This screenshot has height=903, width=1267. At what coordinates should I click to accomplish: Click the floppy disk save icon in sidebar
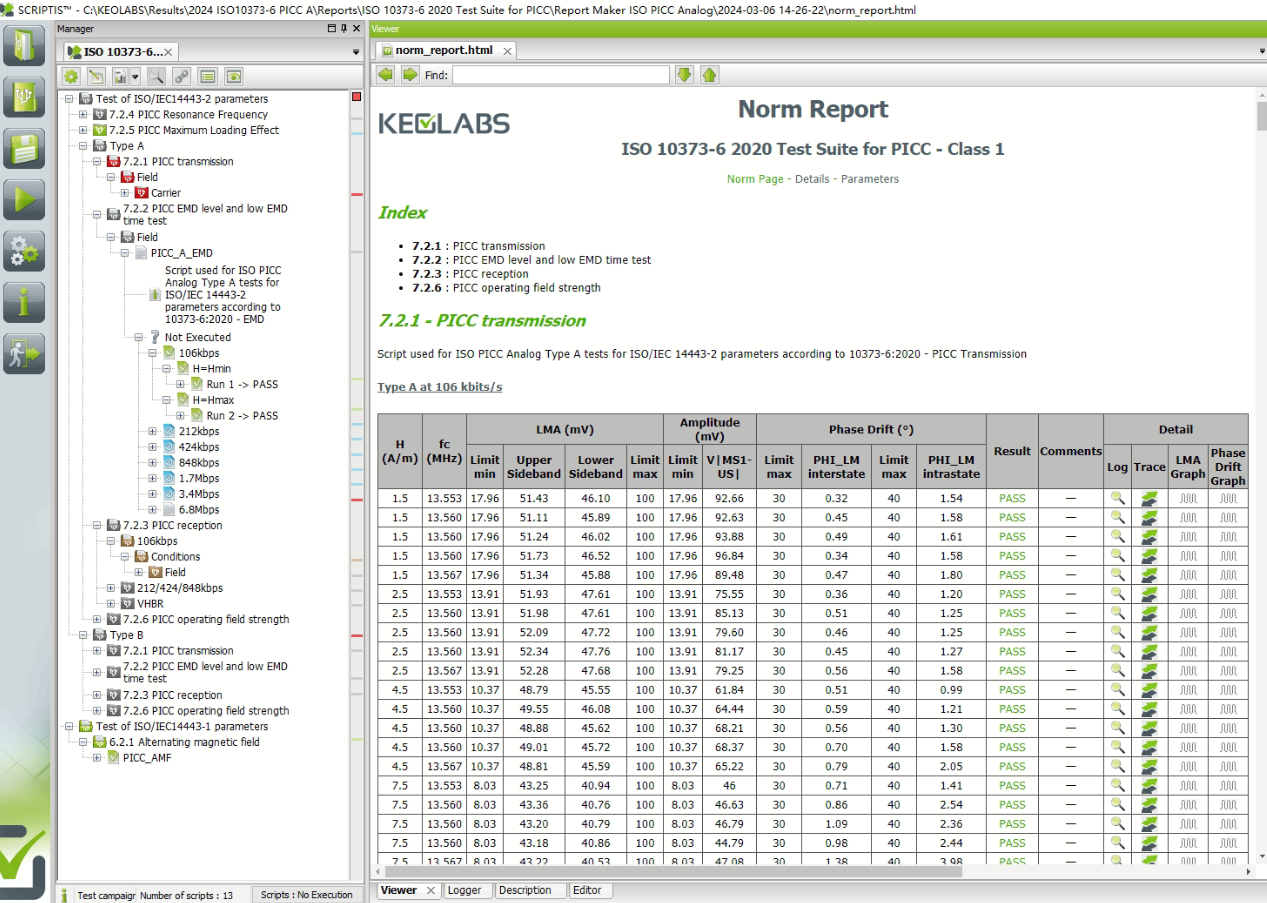24,149
